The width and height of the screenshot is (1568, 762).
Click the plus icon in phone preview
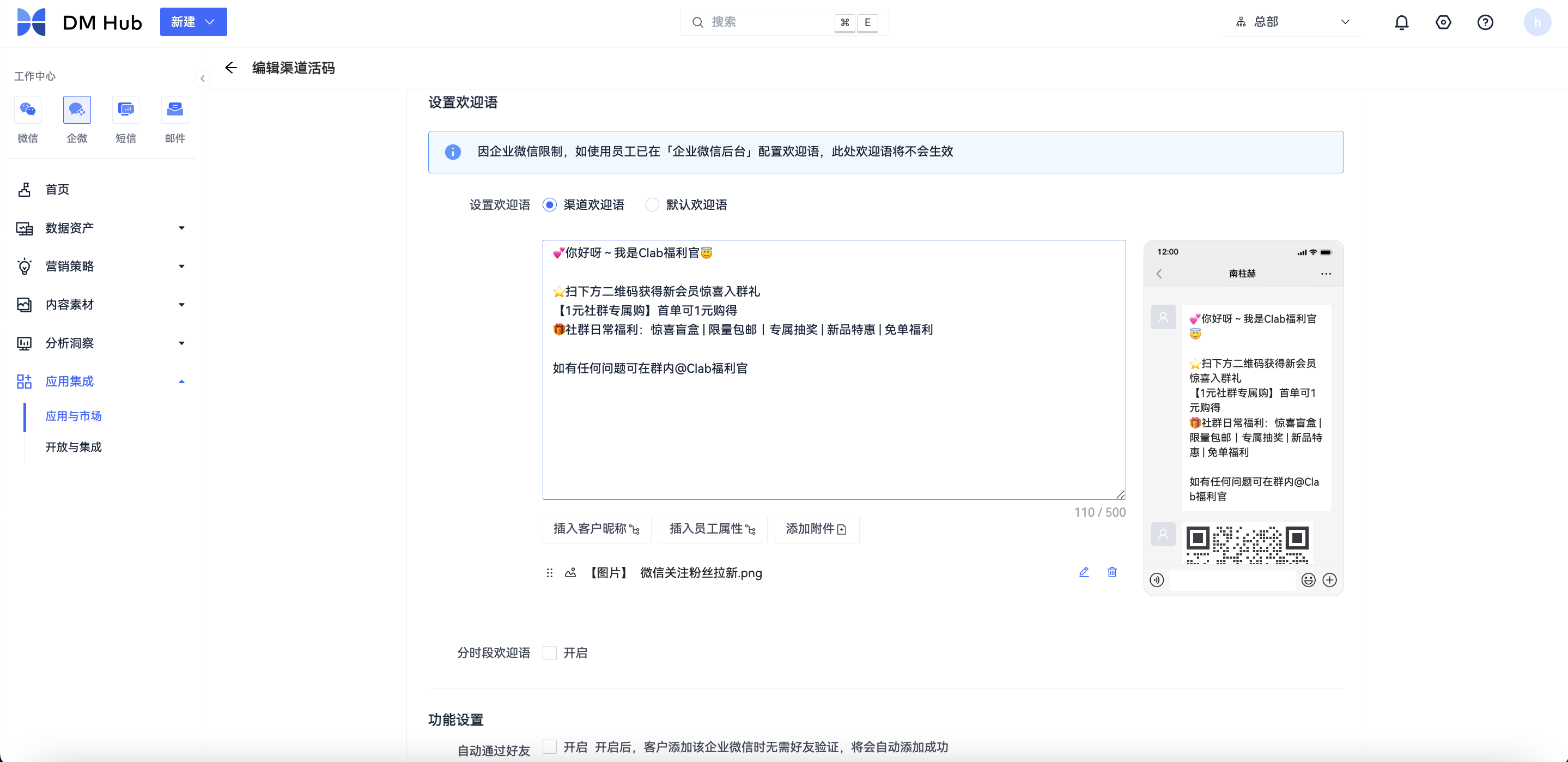click(1330, 580)
